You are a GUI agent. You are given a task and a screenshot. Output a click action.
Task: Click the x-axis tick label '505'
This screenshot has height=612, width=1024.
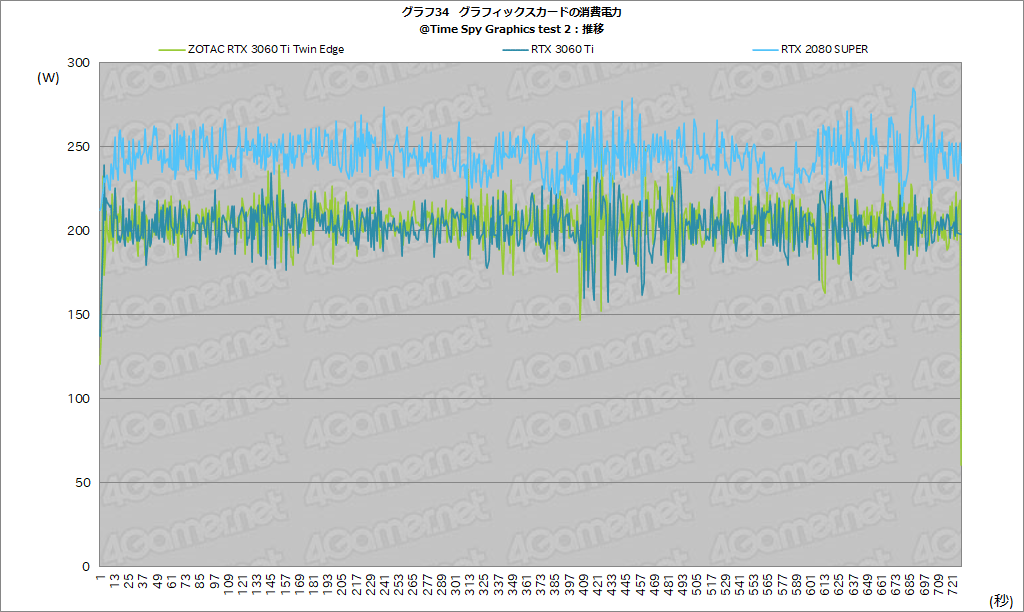[x=697, y=584]
